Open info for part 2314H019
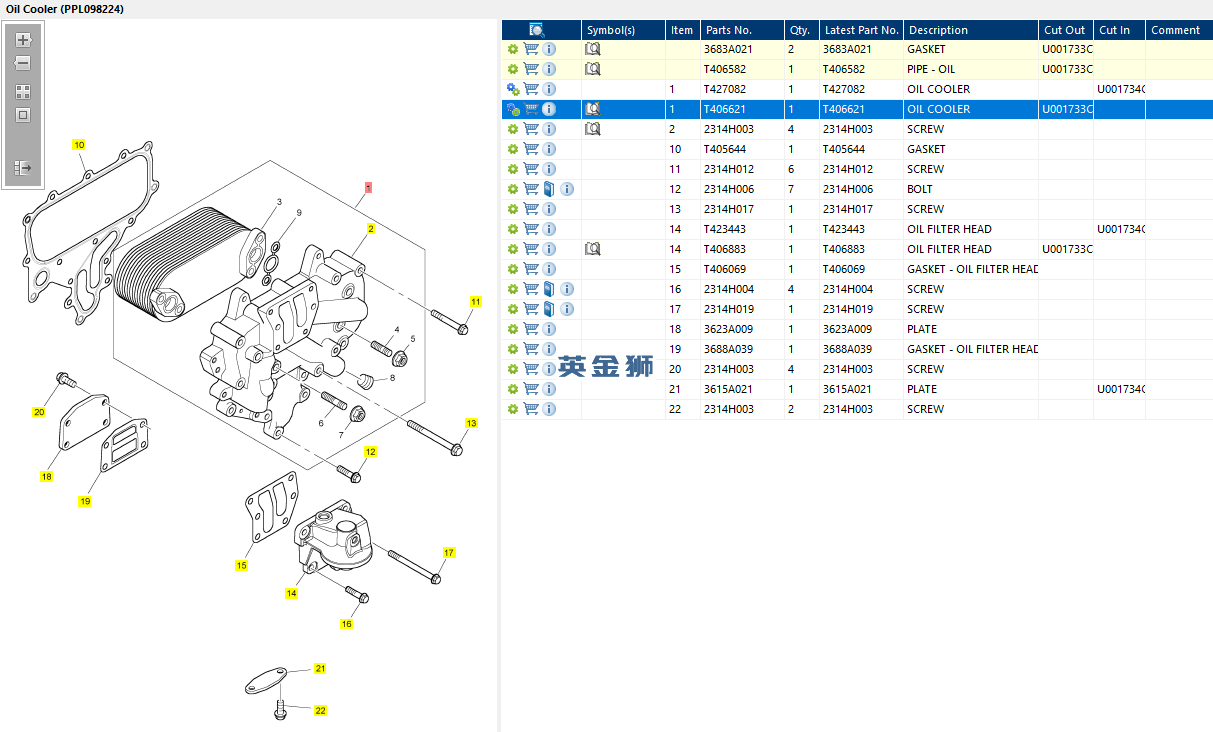The height and width of the screenshot is (732, 1213). click(x=567, y=309)
